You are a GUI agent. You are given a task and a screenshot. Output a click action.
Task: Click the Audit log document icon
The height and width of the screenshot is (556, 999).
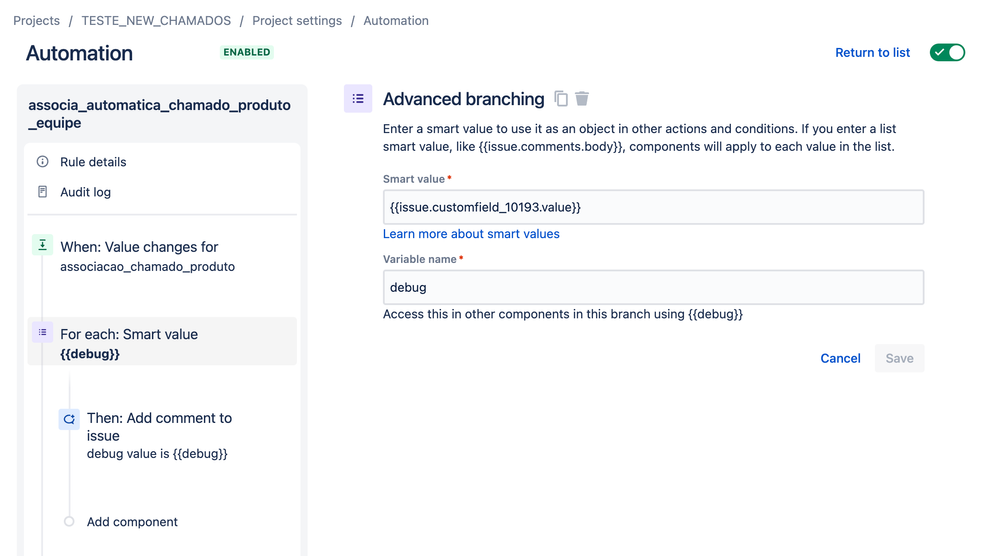click(43, 192)
